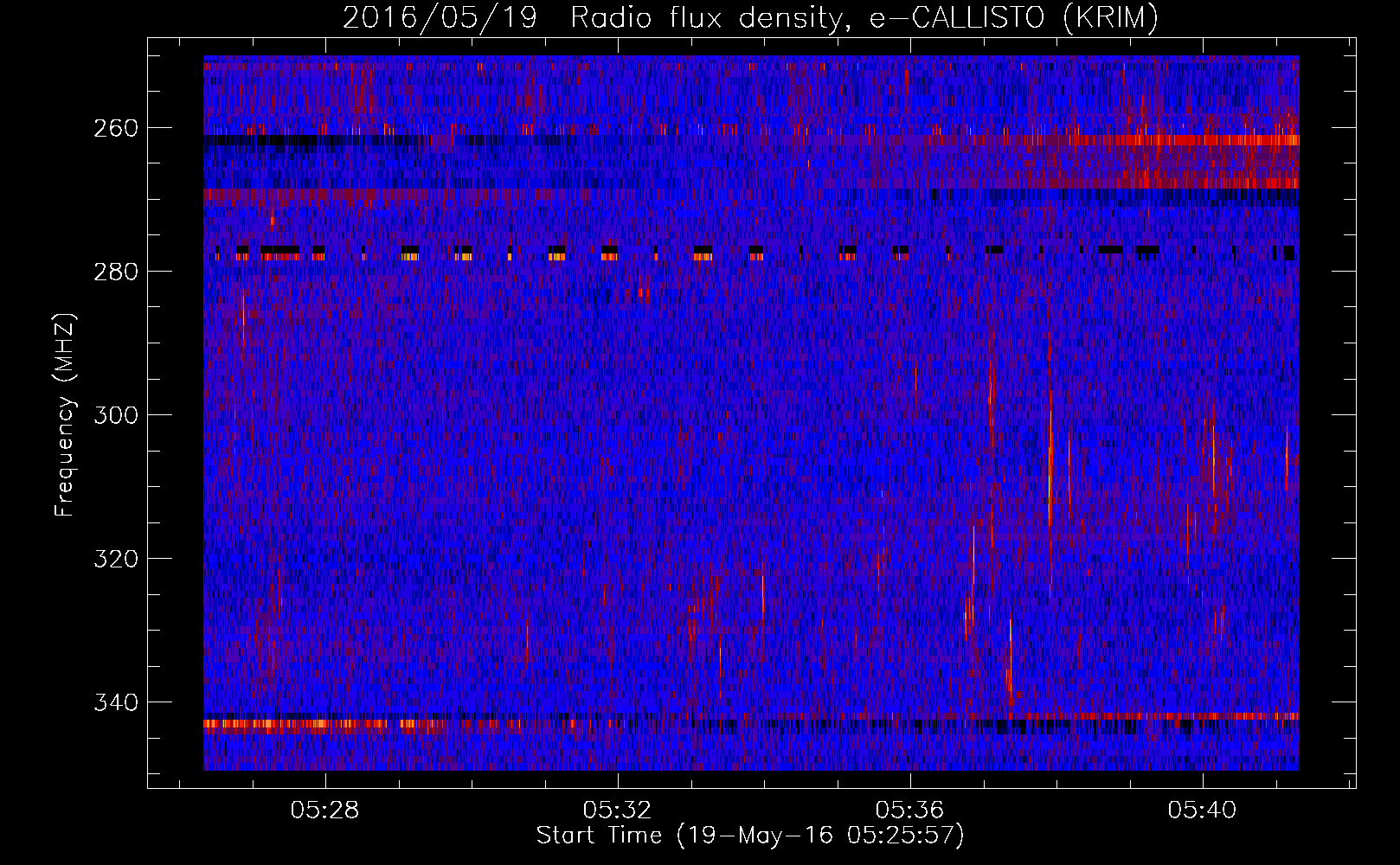Click the '260' frequency tick label
The image size is (1400, 865).
(115, 128)
